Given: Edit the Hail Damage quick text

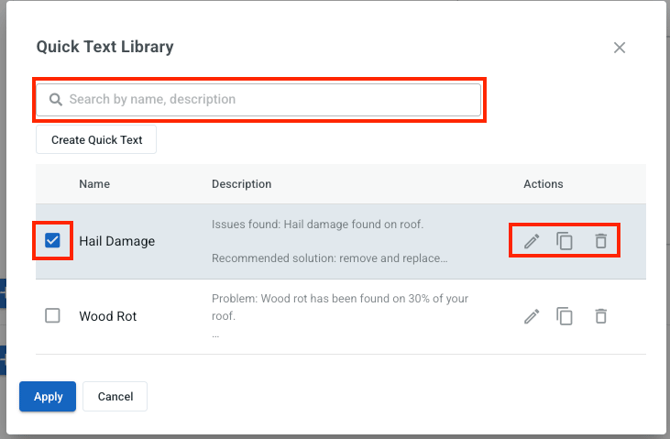Looking at the screenshot, I should tap(532, 241).
